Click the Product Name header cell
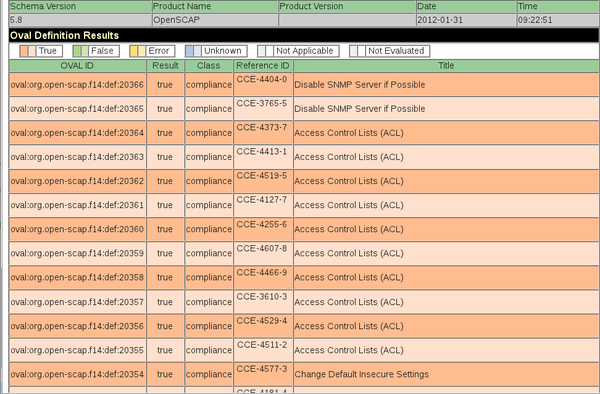Image resolution: width=600 pixels, height=394 pixels. pyautogui.click(x=215, y=7)
